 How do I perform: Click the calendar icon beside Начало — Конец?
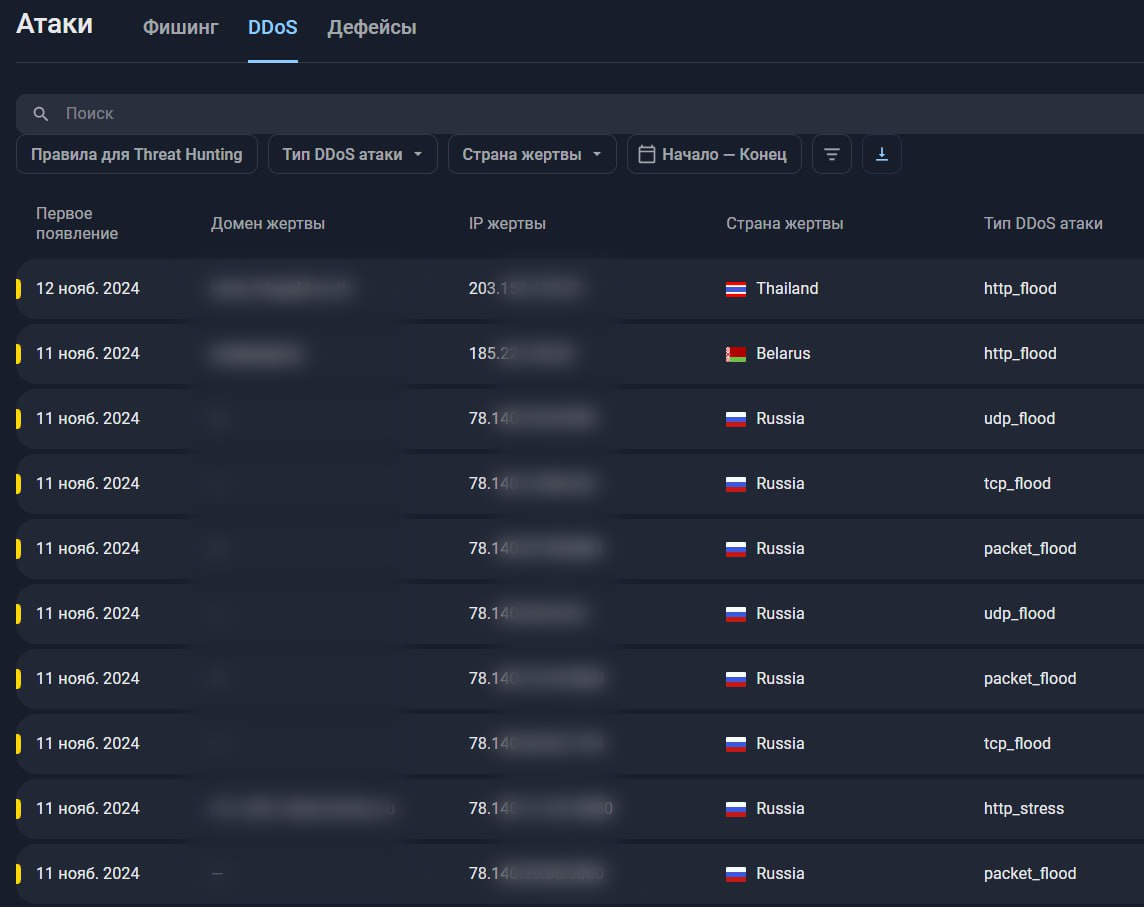coord(647,154)
